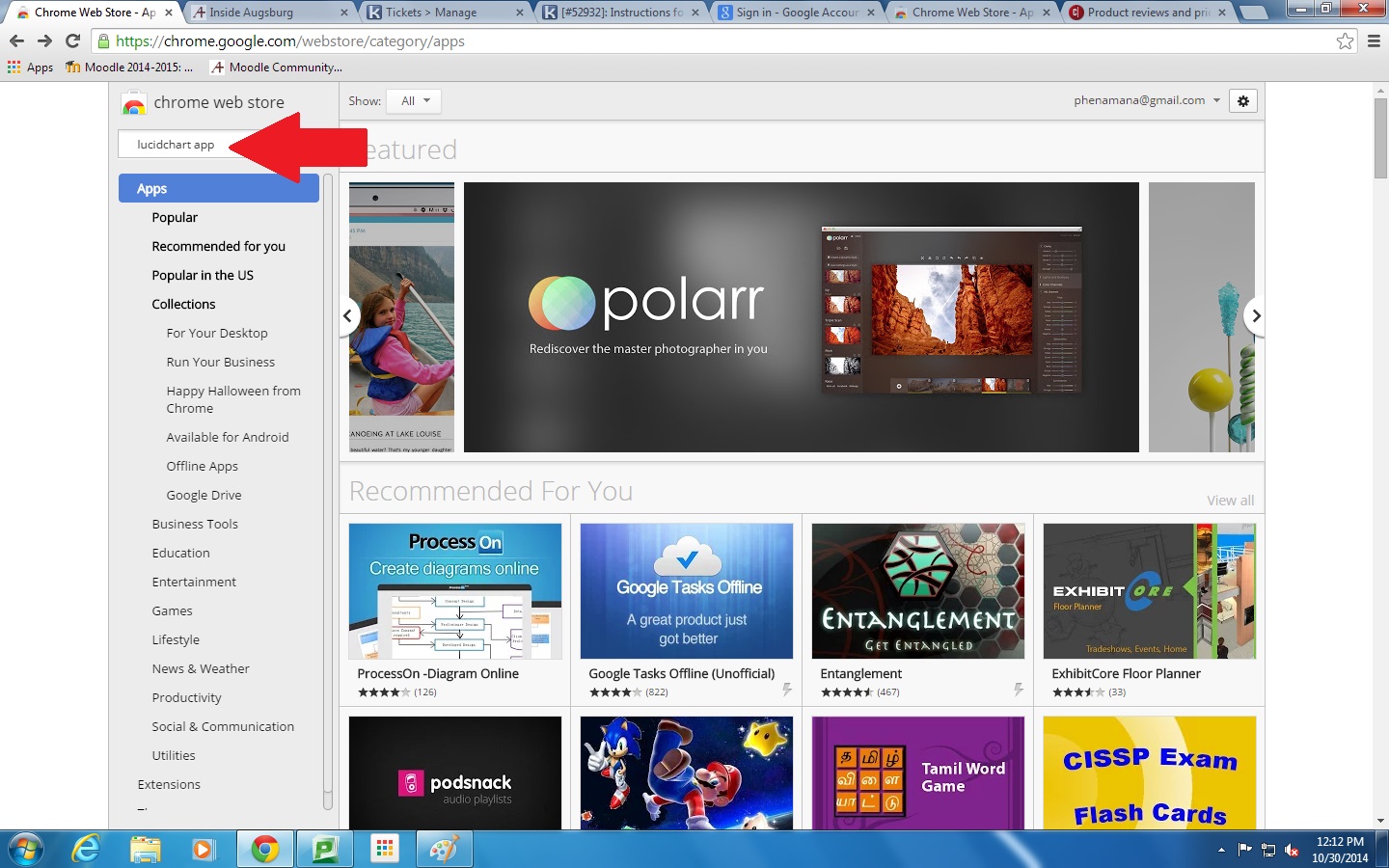Image resolution: width=1389 pixels, height=868 pixels.
Task: Open Recommended for you list
Action: click(x=219, y=247)
